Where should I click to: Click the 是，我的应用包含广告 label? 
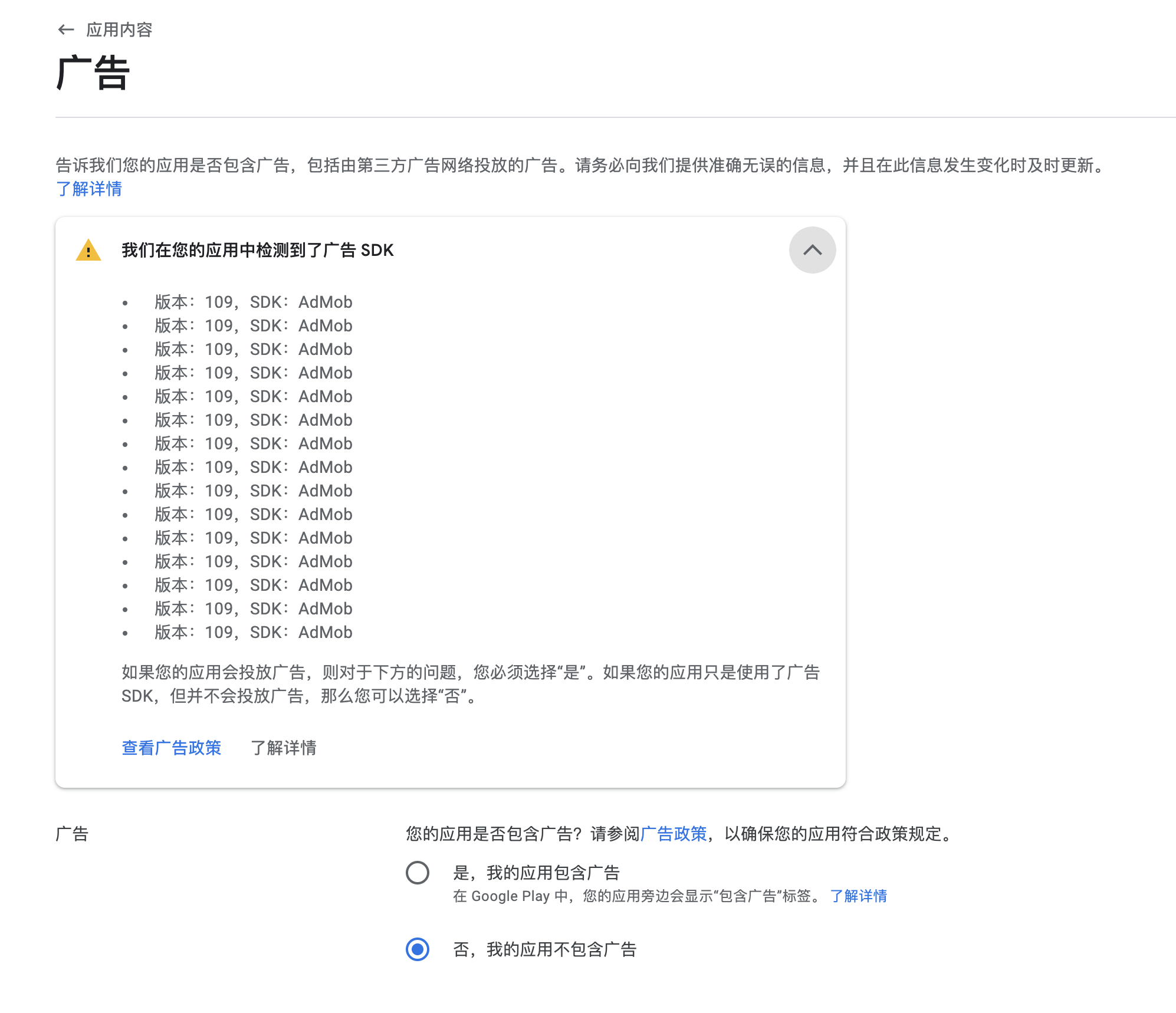[537, 873]
